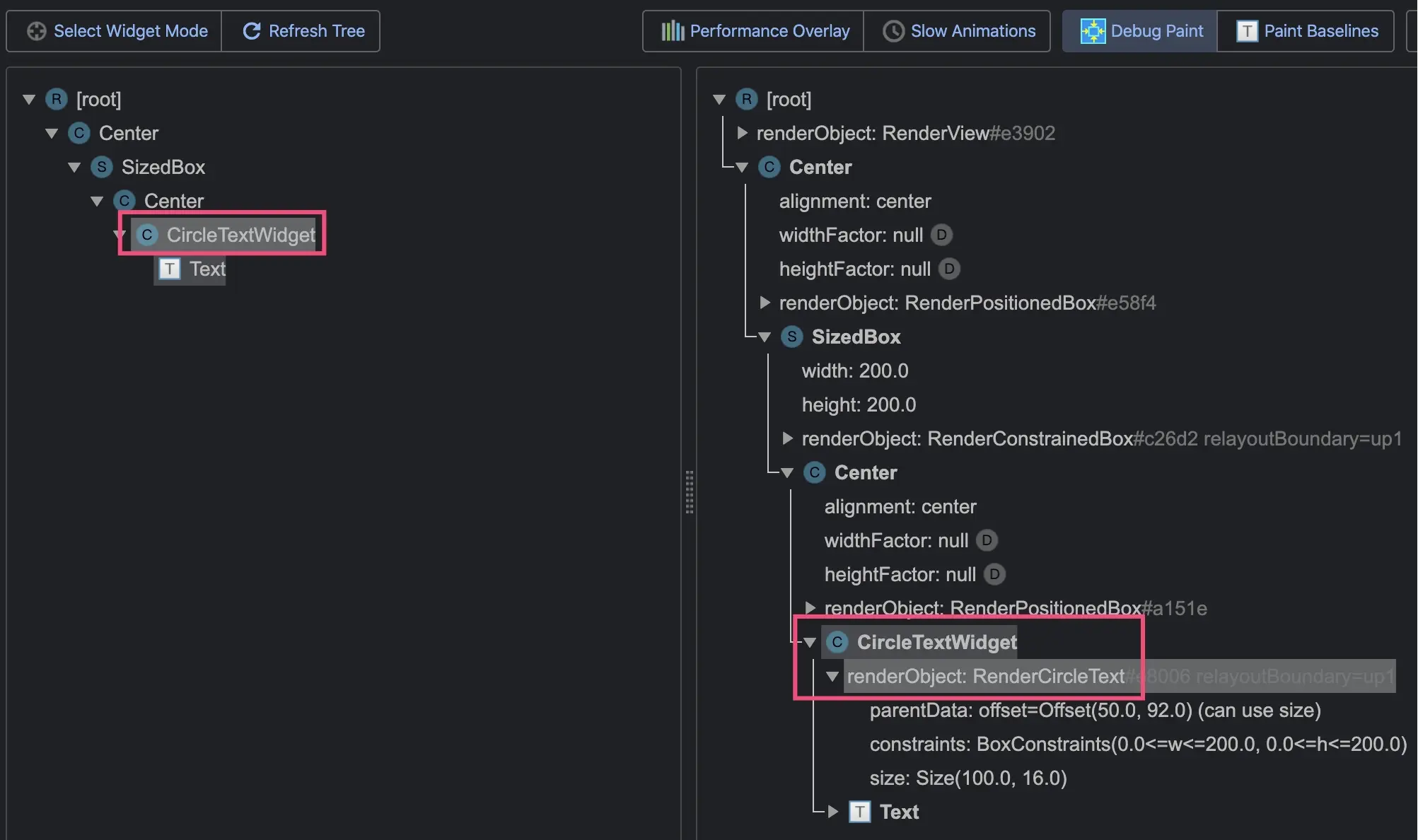Click the Select Widget Mode crosshair icon
The image size is (1418, 840).
pos(36,31)
